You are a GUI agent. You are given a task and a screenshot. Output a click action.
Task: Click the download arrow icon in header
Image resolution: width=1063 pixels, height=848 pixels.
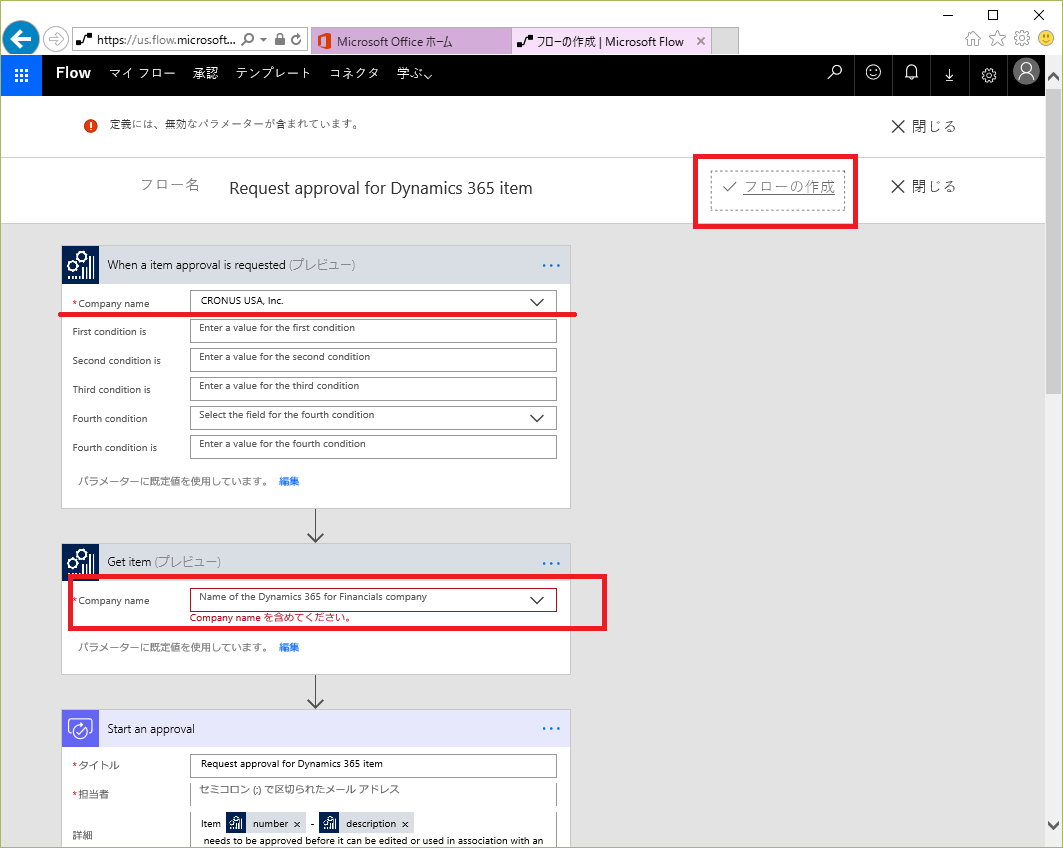coord(949,75)
